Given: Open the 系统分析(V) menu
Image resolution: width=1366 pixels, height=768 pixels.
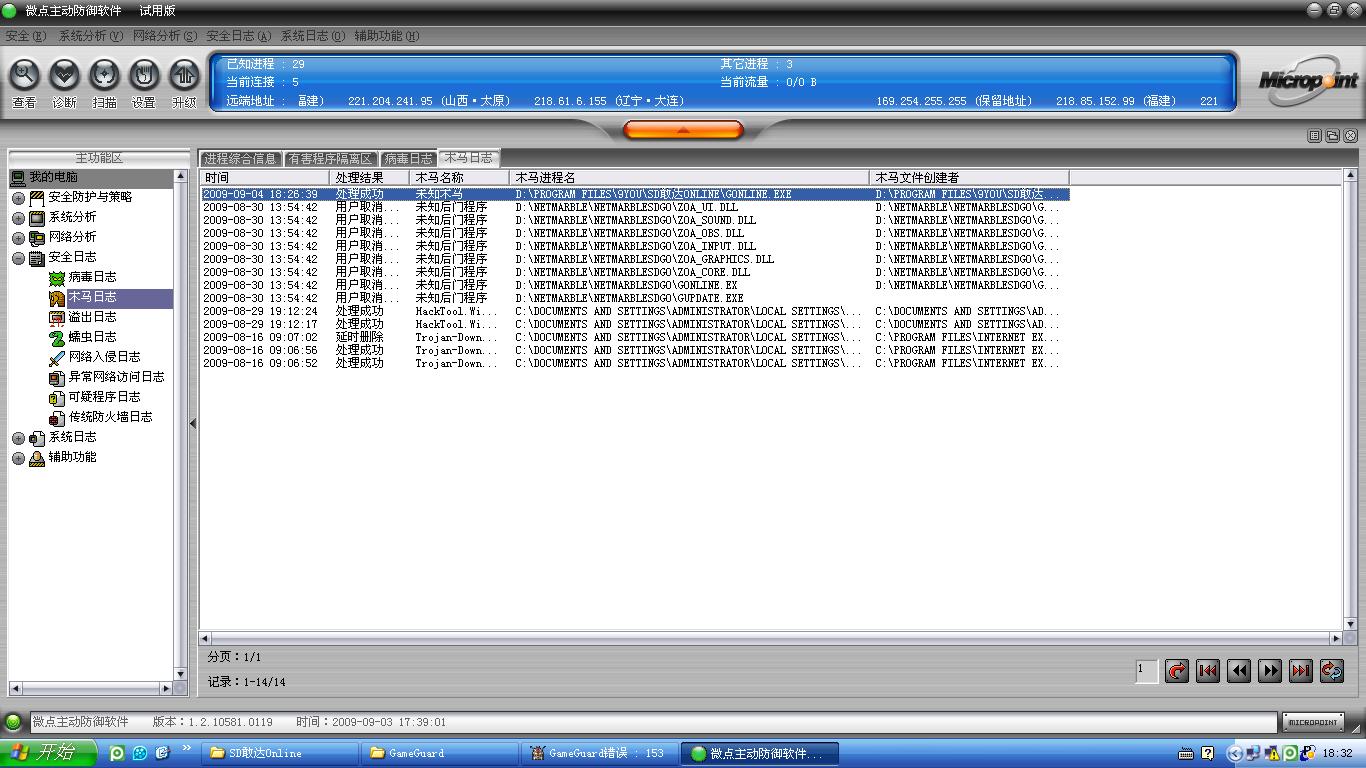Looking at the screenshot, I should (x=90, y=35).
